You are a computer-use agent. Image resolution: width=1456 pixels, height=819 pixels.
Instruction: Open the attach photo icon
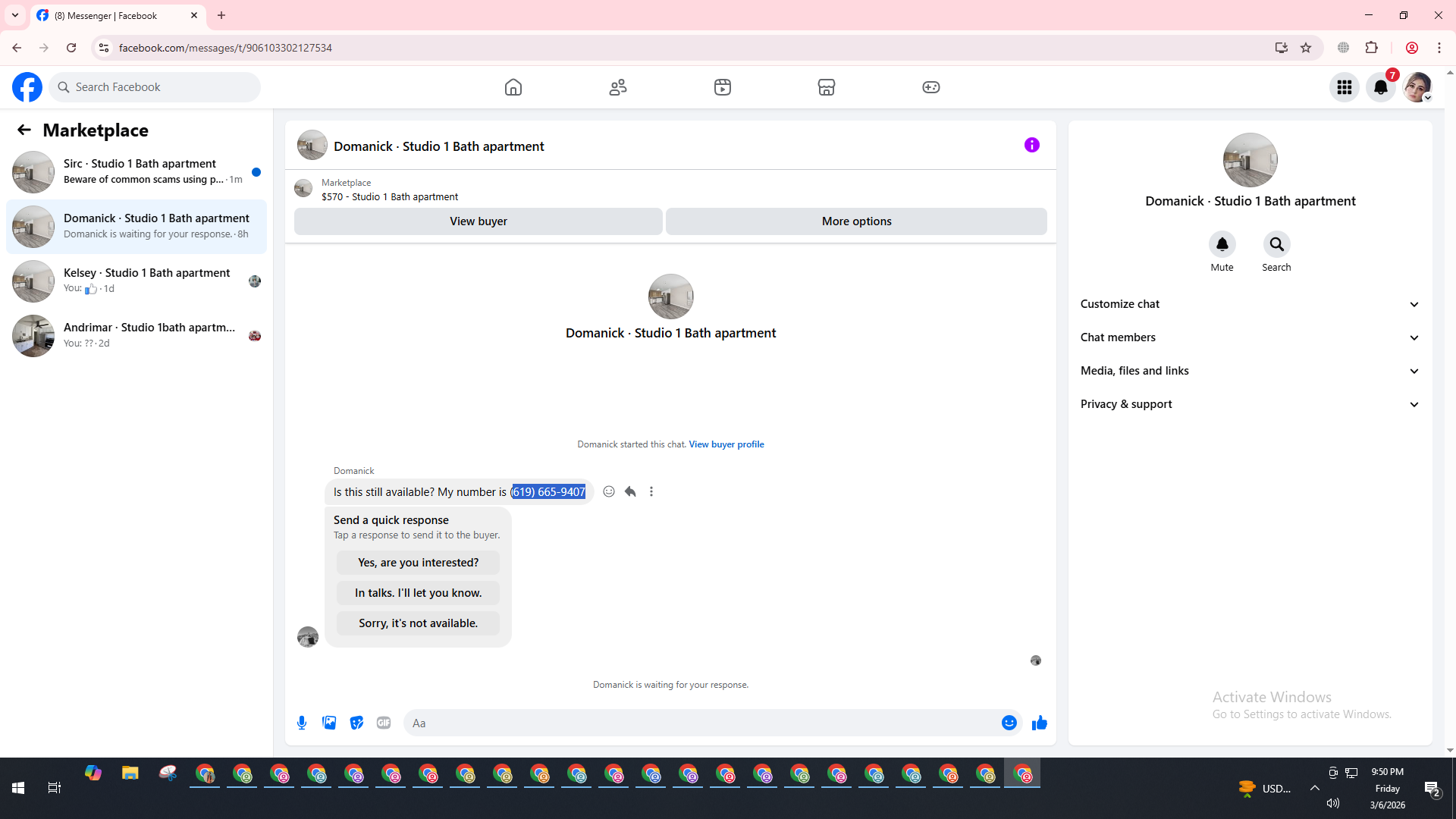tap(329, 723)
